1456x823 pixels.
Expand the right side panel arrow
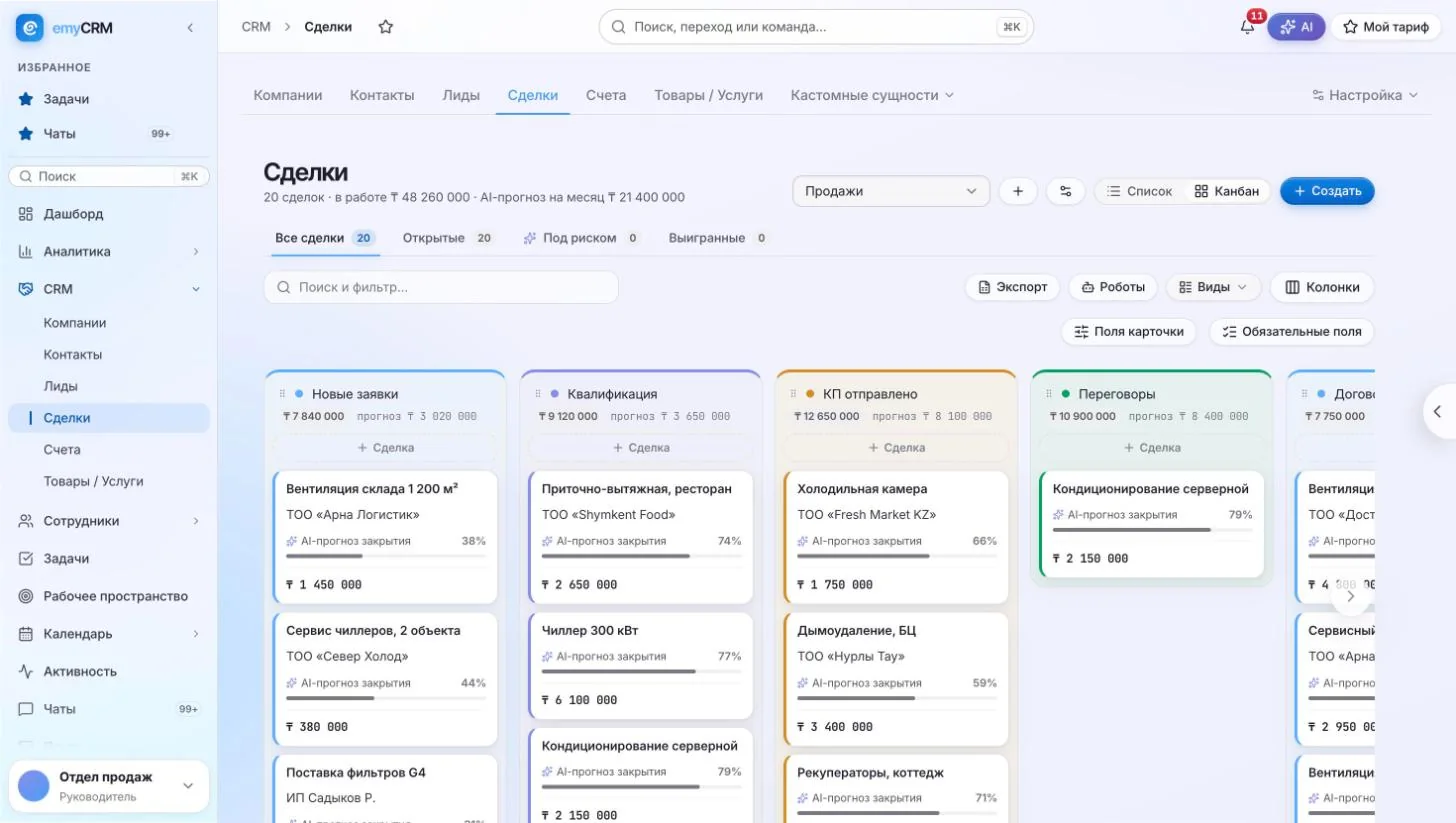point(1438,411)
